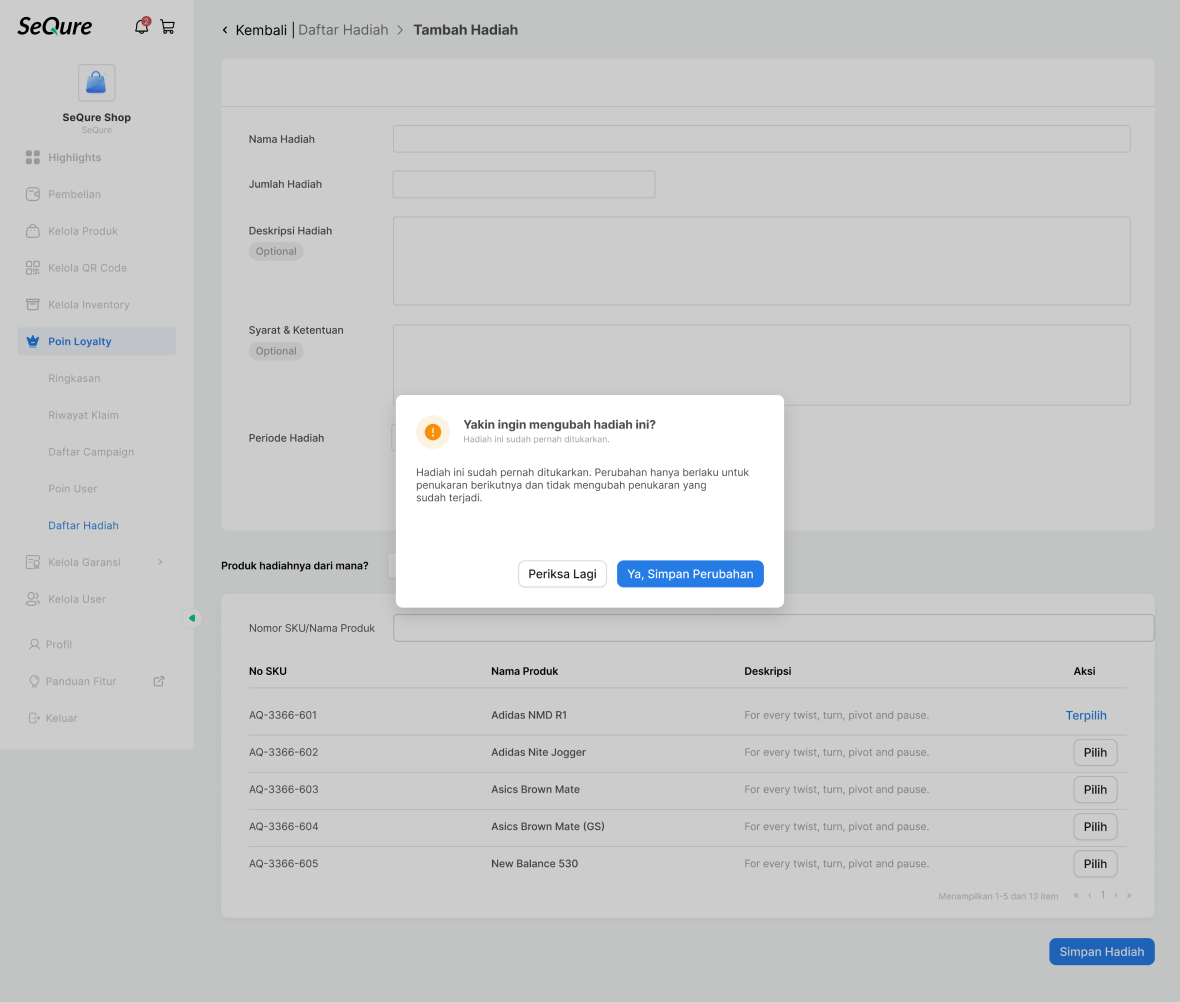Click Pilih for Asics Brown Mate AQ-3366-603
The height and width of the screenshot is (1003, 1180).
click(x=1095, y=789)
